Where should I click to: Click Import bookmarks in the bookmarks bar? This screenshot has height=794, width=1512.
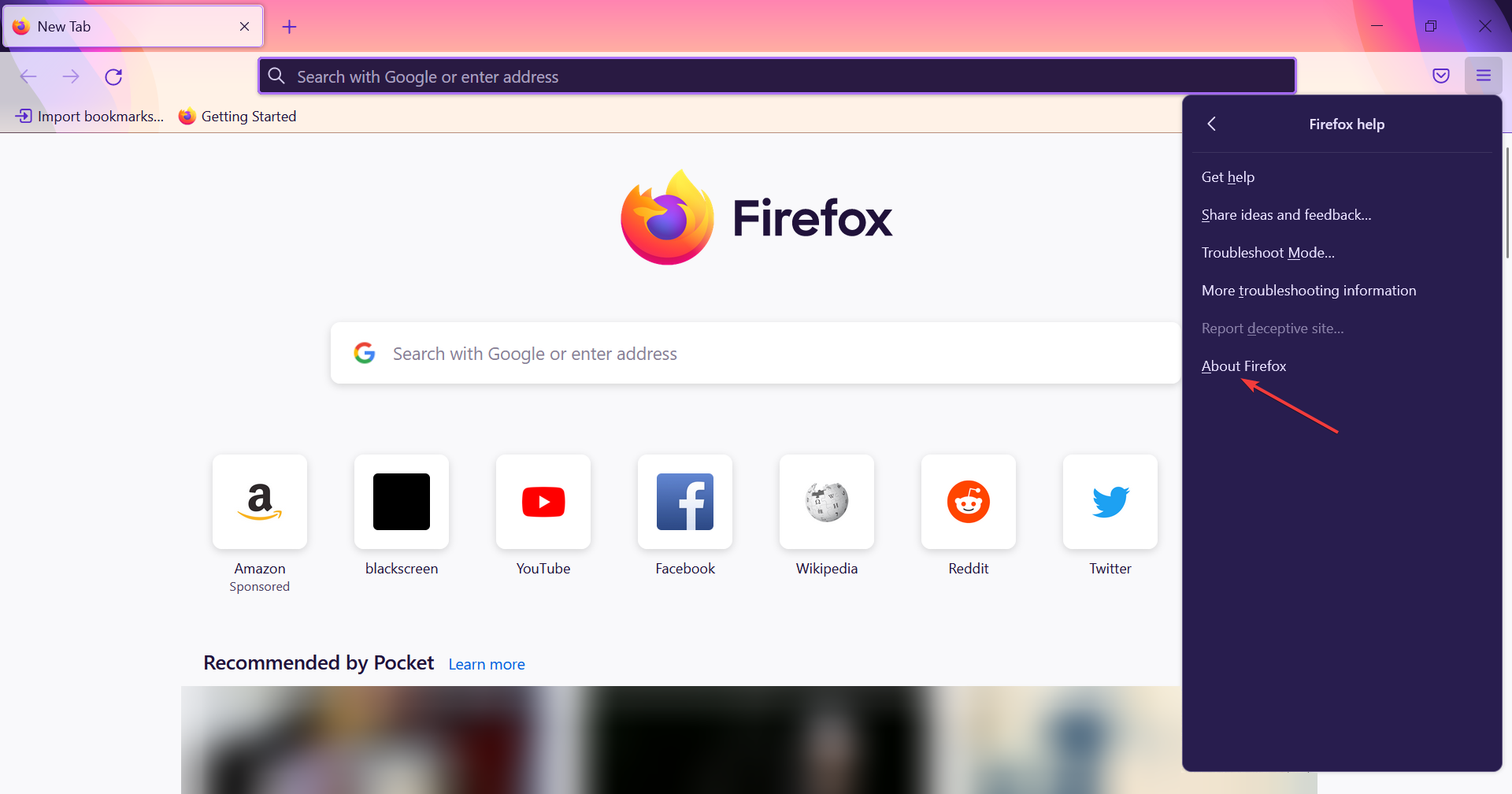point(90,117)
